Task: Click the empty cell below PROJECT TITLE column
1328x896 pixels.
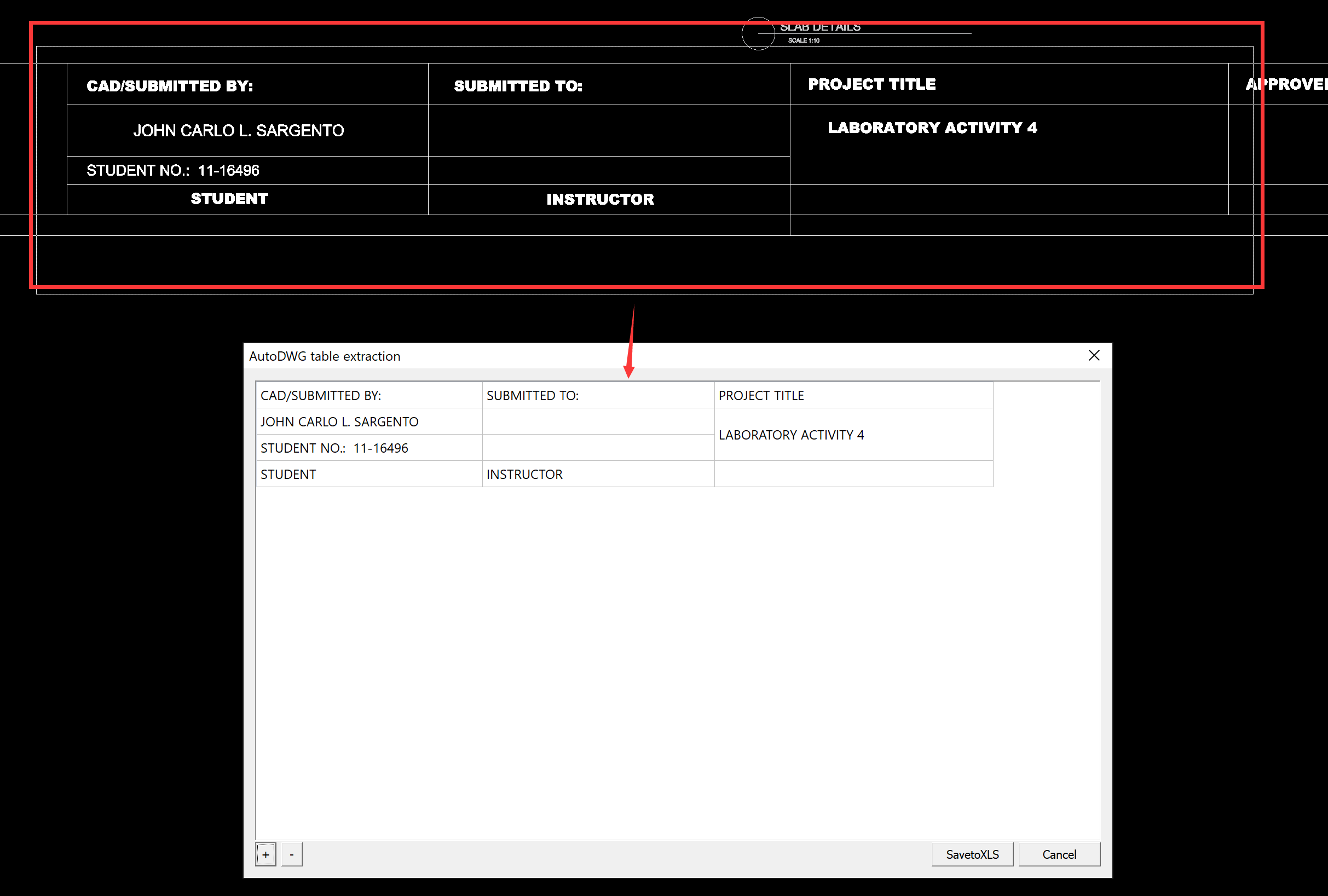Action: (853, 475)
